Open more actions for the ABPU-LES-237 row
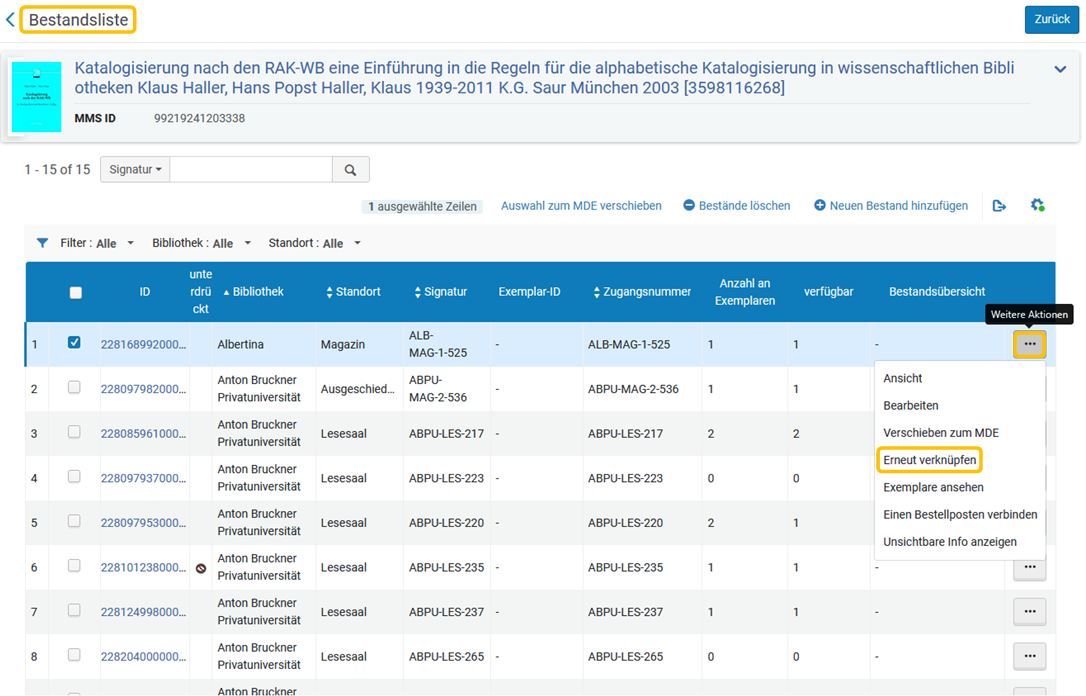 click(x=1029, y=612)
